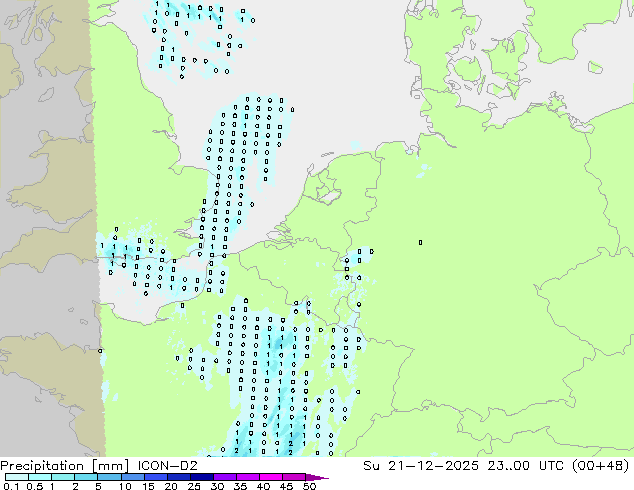Select the 35–40 mm legend color swatch
634x490 pixels.
247,477
